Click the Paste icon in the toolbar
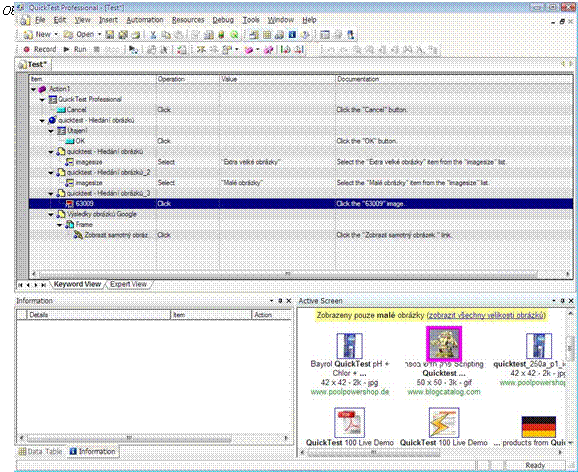The height and width of the screenshot is (472, 578). click(x=178, y=35)
